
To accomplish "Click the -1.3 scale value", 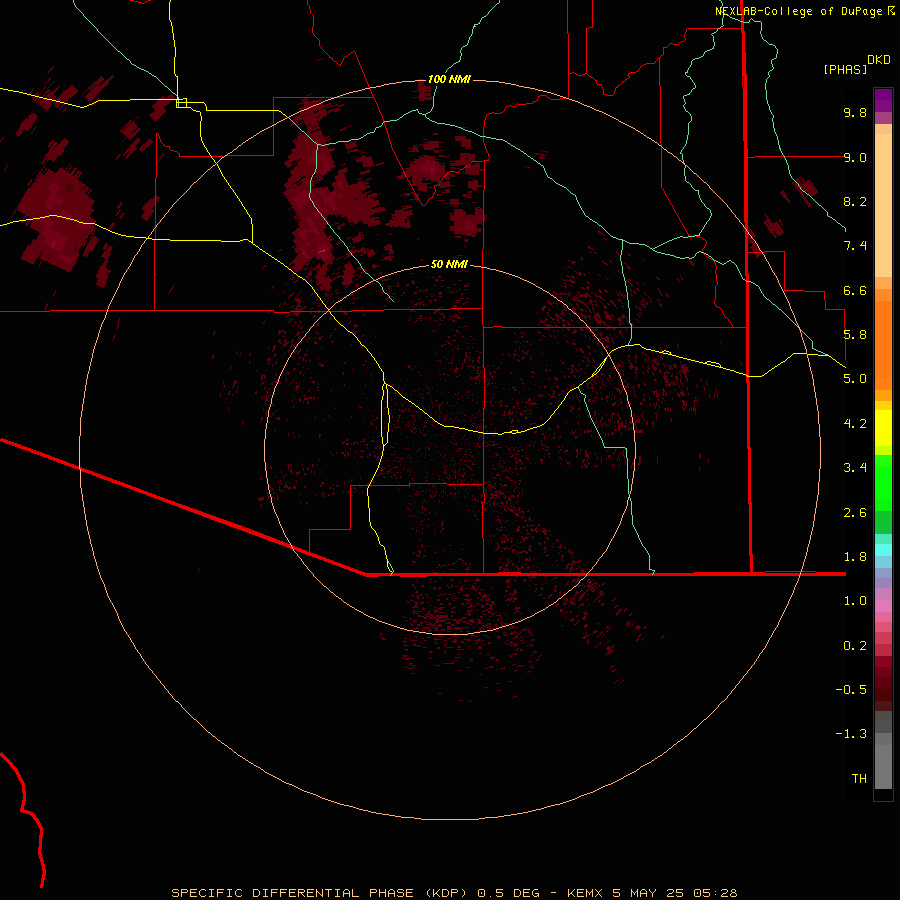I will [x=851, y=734].
